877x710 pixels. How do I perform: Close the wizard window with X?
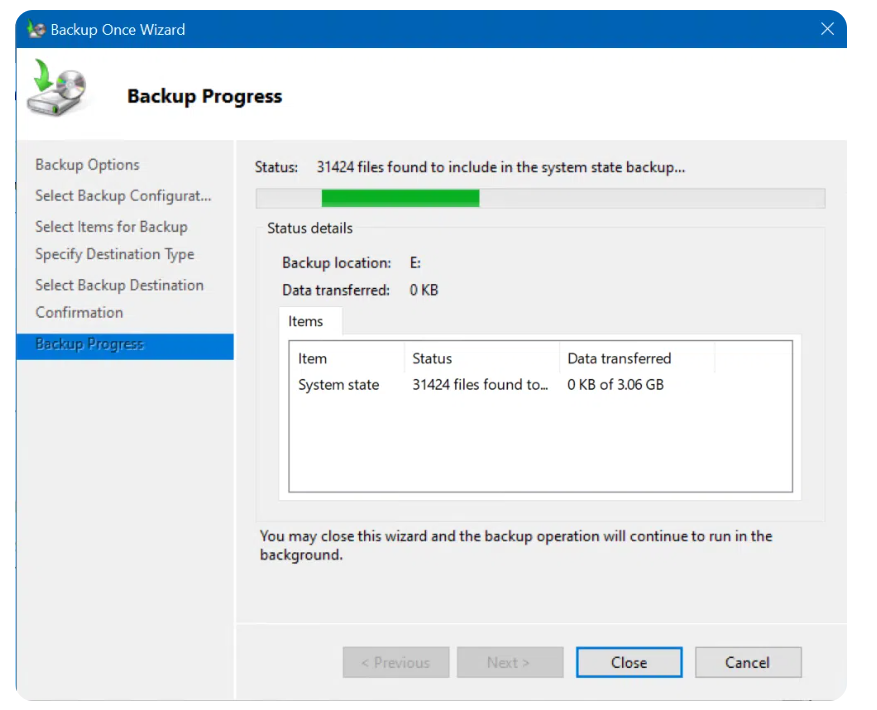click(827, 29)
